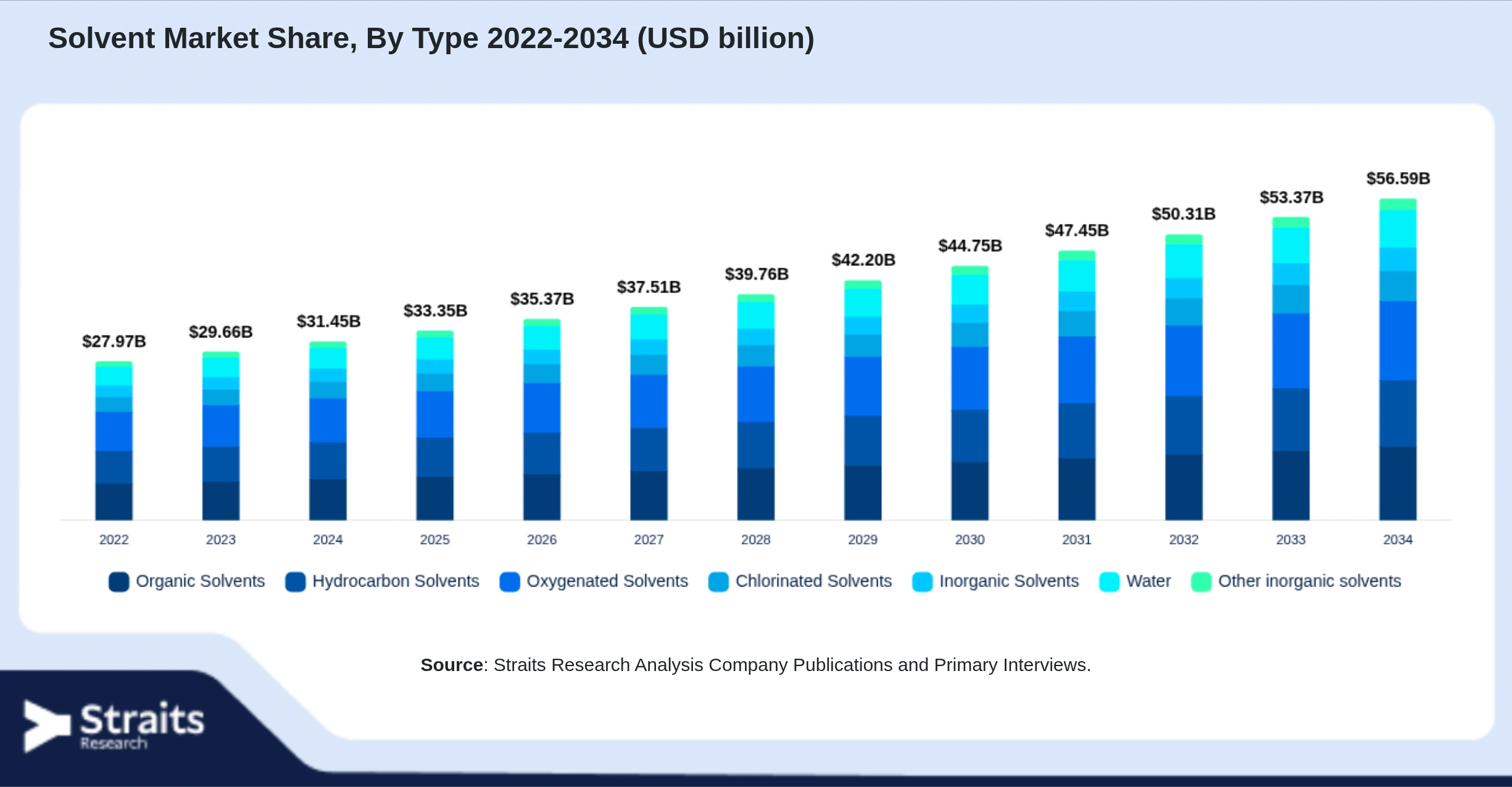Click the 2025 axis label
The height and width of the screenshot is (787, 1512).
coord(435,540)
